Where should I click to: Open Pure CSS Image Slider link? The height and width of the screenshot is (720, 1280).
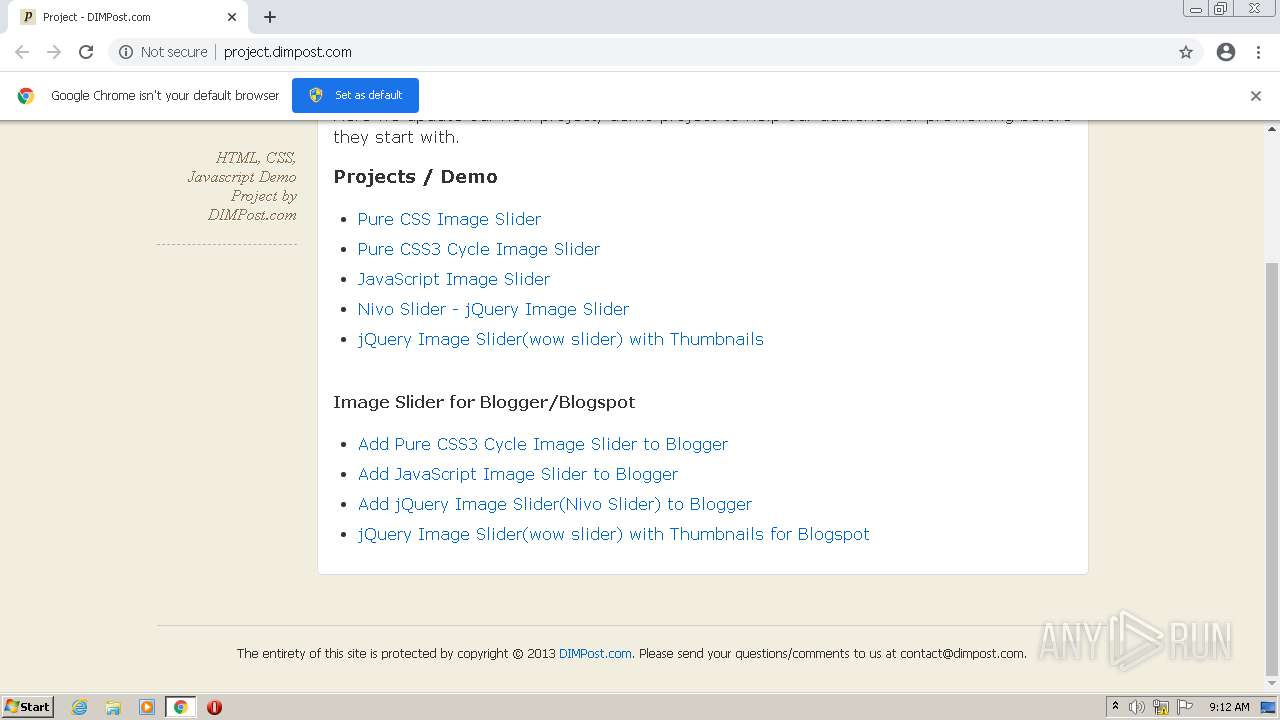pyautogui.click(x=449, y=219)
